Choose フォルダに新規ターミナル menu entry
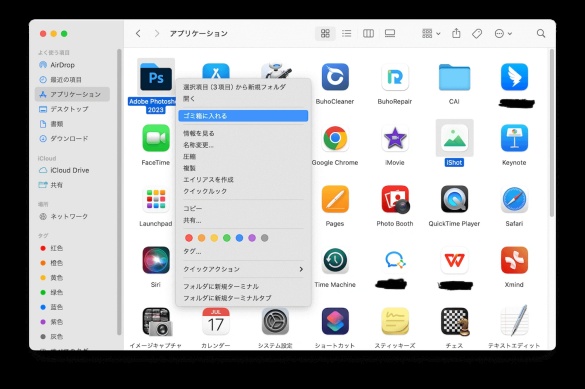This screenshot has width=585, height=389. coord(243,286)
